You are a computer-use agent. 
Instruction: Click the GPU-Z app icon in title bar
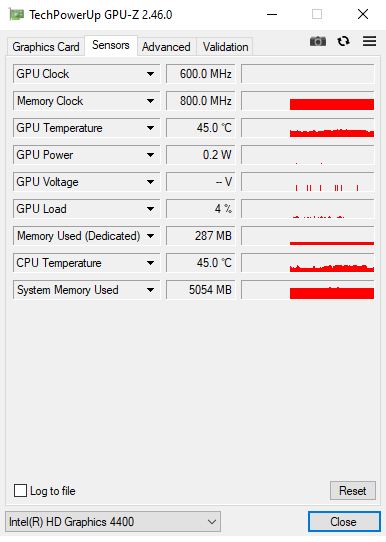(16, 15)
